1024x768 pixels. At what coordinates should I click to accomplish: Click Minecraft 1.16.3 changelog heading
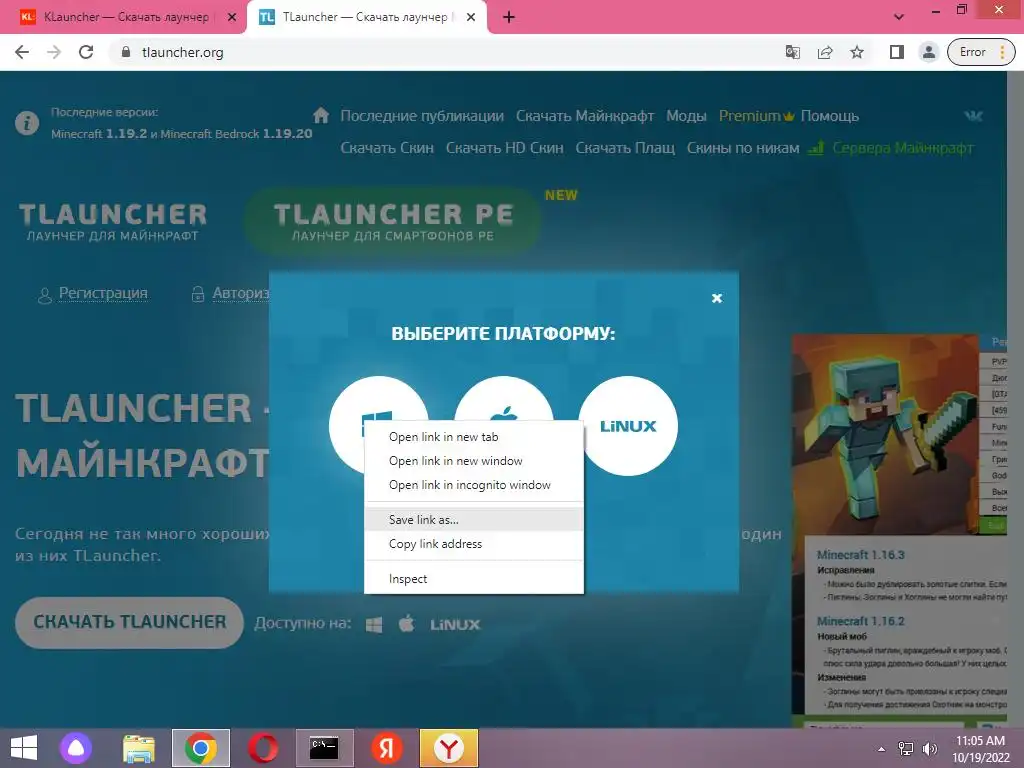coord(860,555)
